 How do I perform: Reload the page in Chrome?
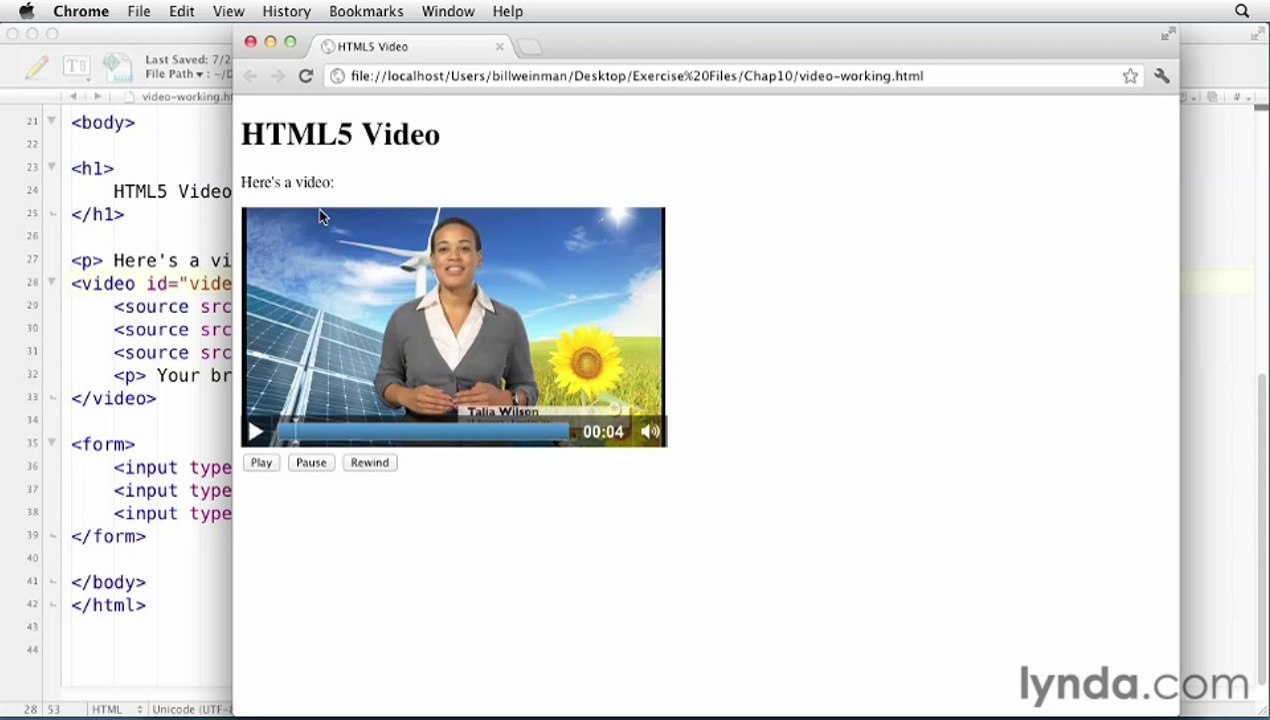pos(306,76)
